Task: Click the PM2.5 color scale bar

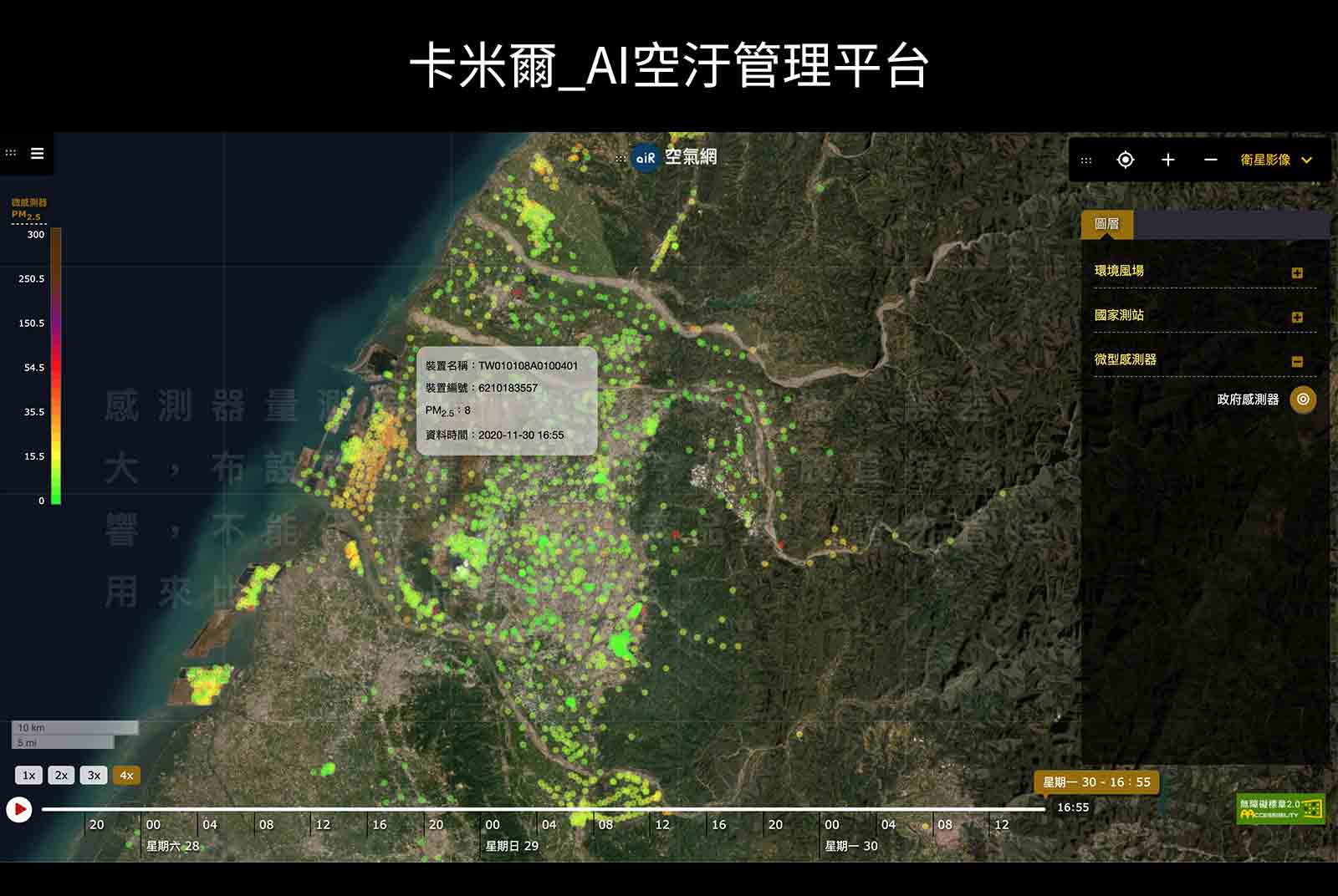Action: point(55,366)
